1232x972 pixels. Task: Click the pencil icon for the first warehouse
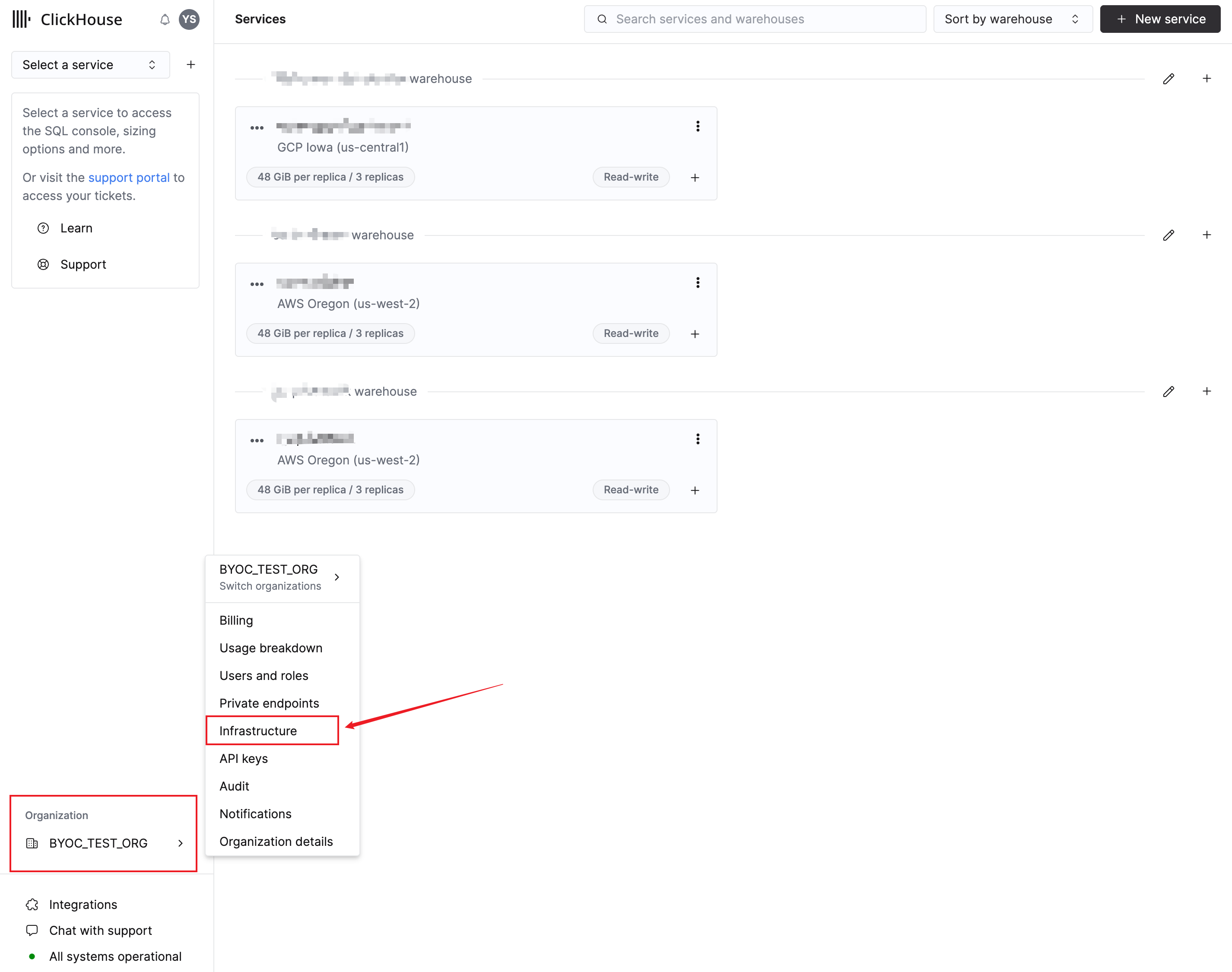(x=1168, y=79)
